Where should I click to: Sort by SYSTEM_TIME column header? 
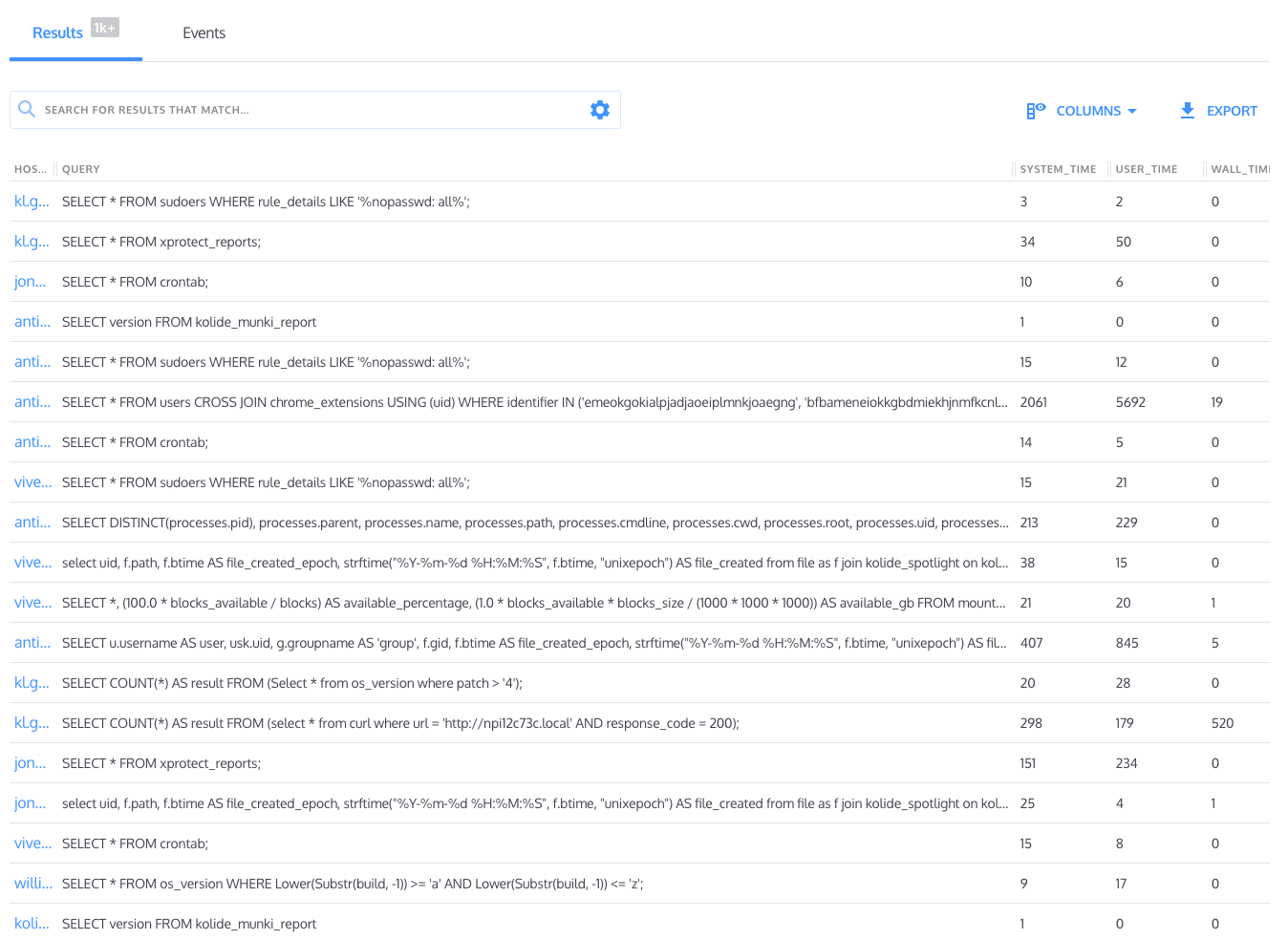1057,169
